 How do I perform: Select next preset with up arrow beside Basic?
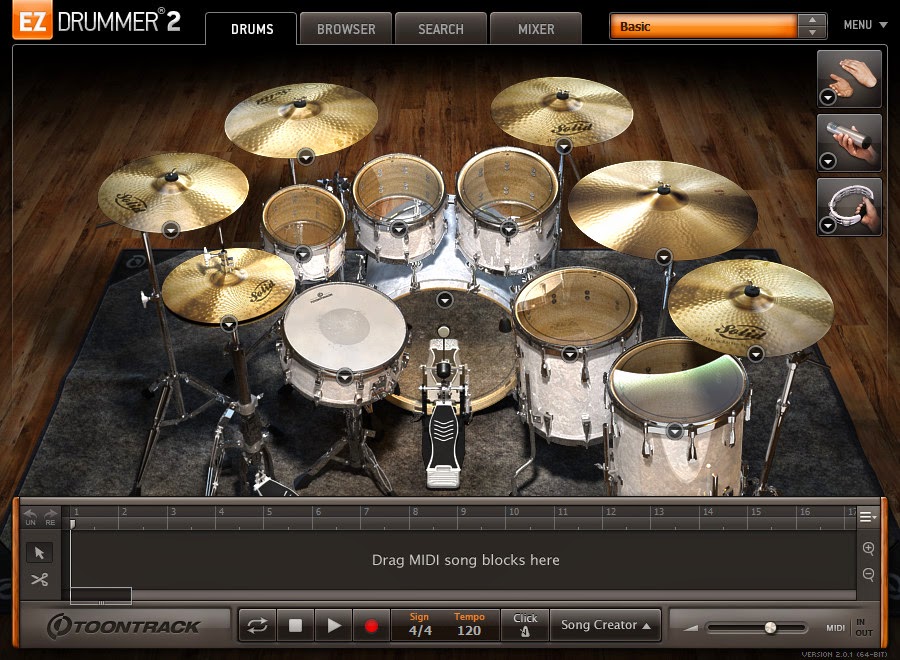812,20
